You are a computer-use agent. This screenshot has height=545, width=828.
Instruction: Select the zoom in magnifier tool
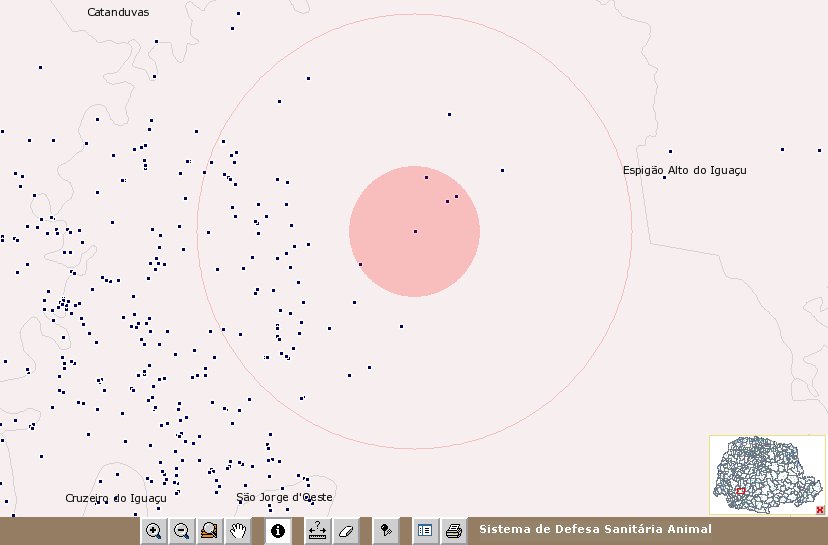(154, 531)
